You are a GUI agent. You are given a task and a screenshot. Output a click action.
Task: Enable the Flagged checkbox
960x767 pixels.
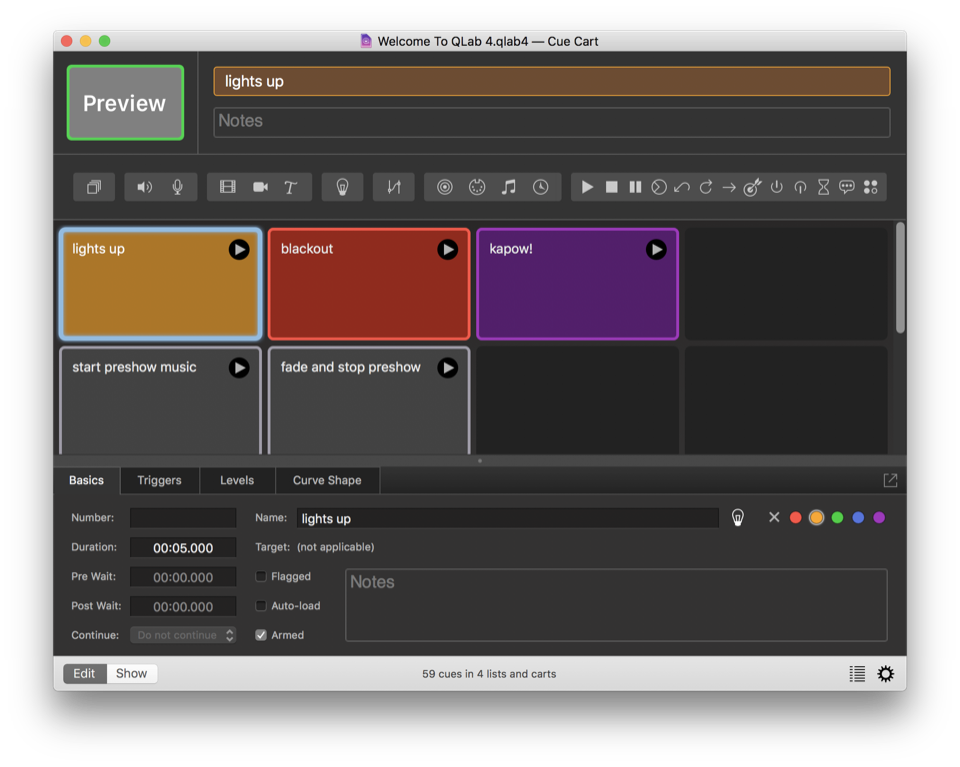click(x=261, y=576)
